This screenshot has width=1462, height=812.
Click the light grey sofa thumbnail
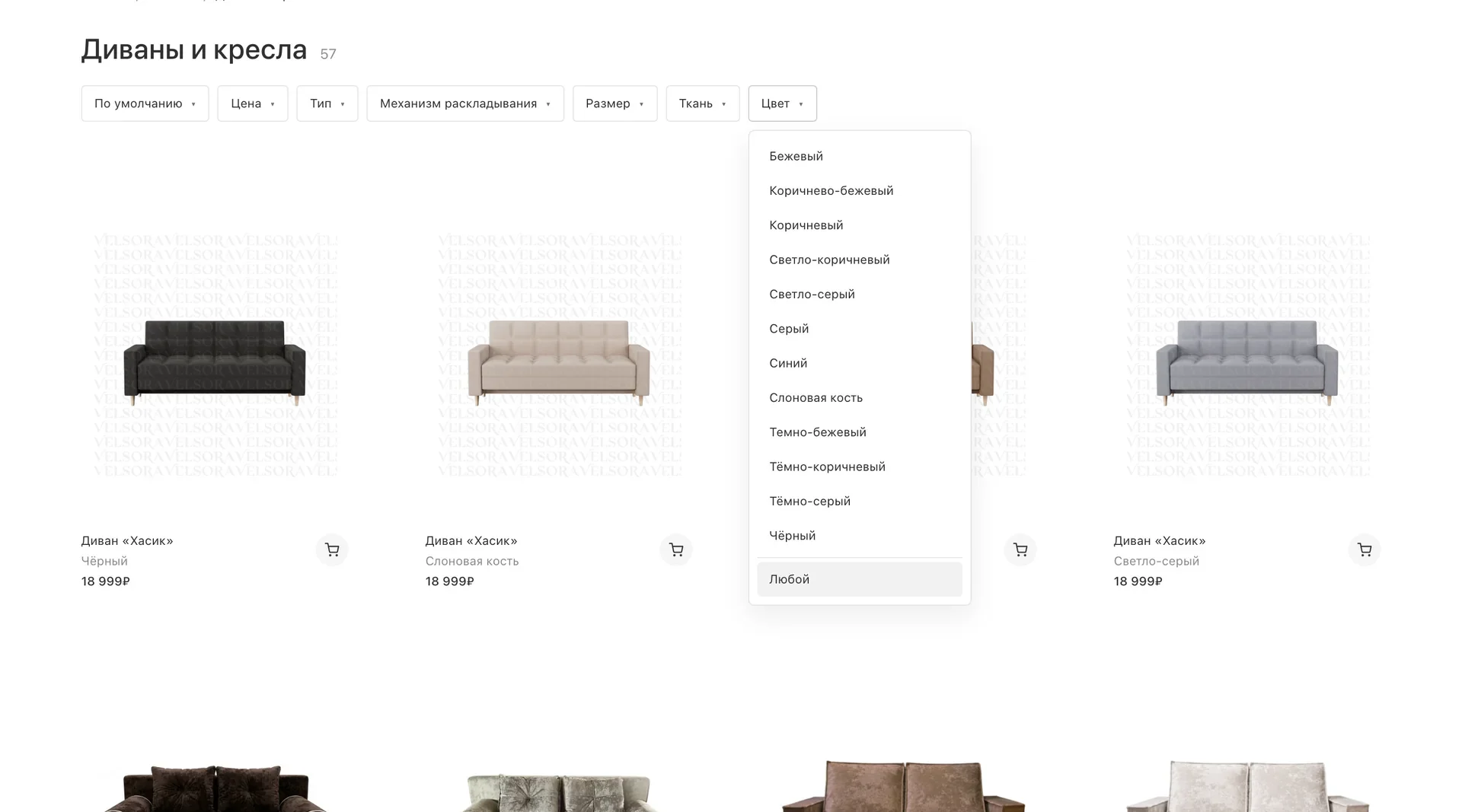tap(1247, 355)
